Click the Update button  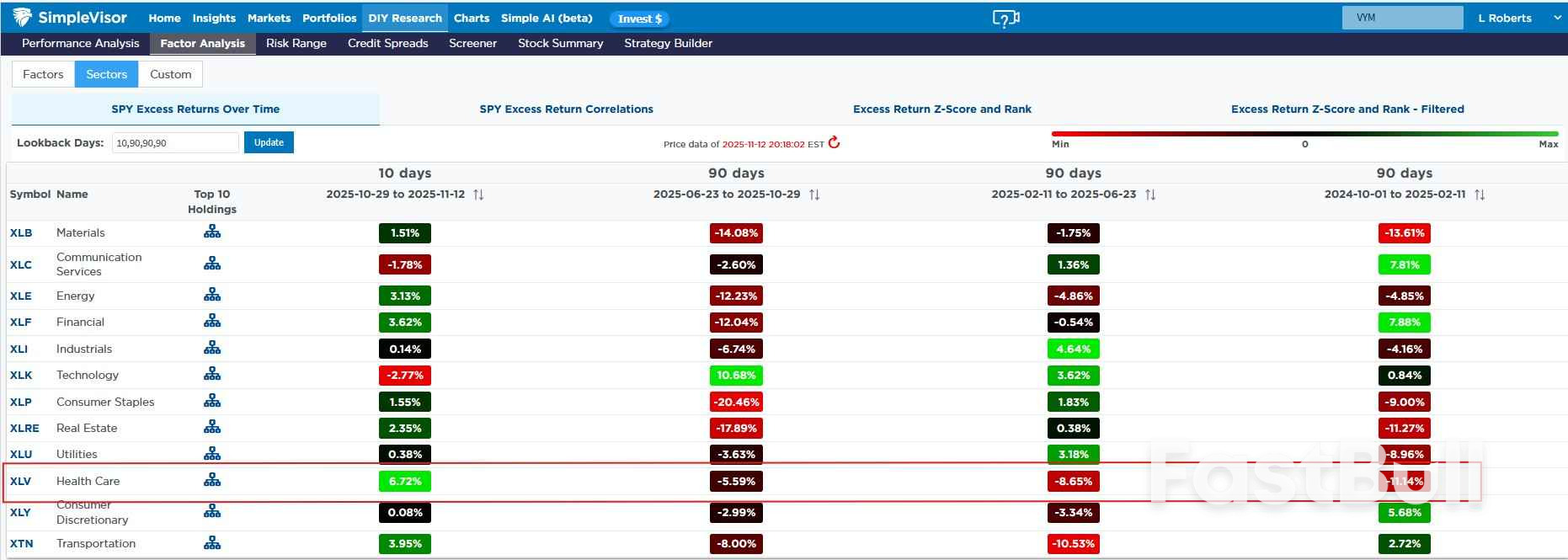(x=269, y=142)
